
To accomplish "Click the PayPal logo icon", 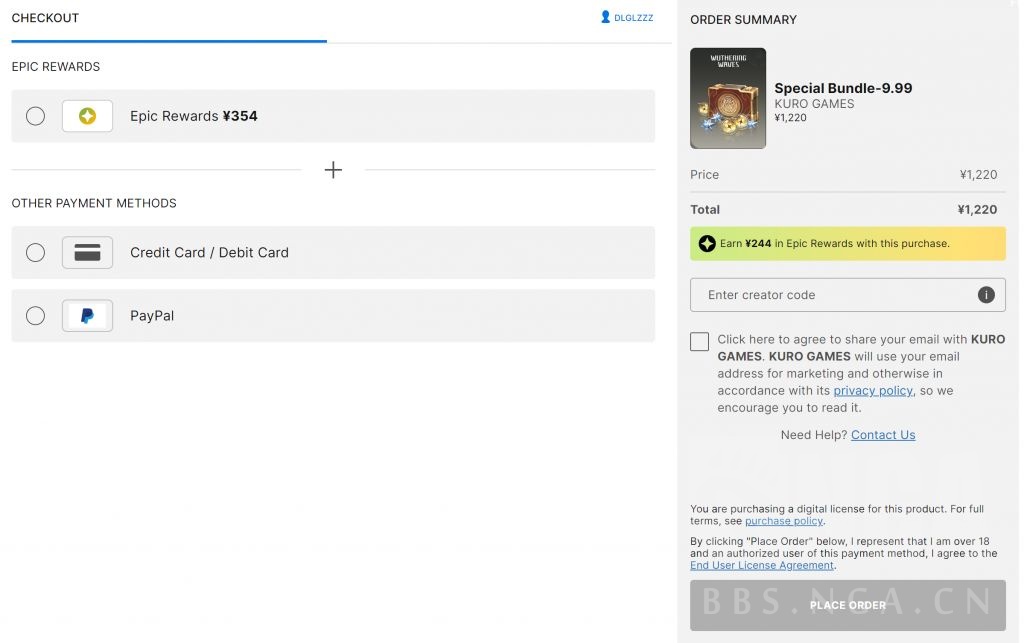I will pyautogui.click(x=87, y=316).
